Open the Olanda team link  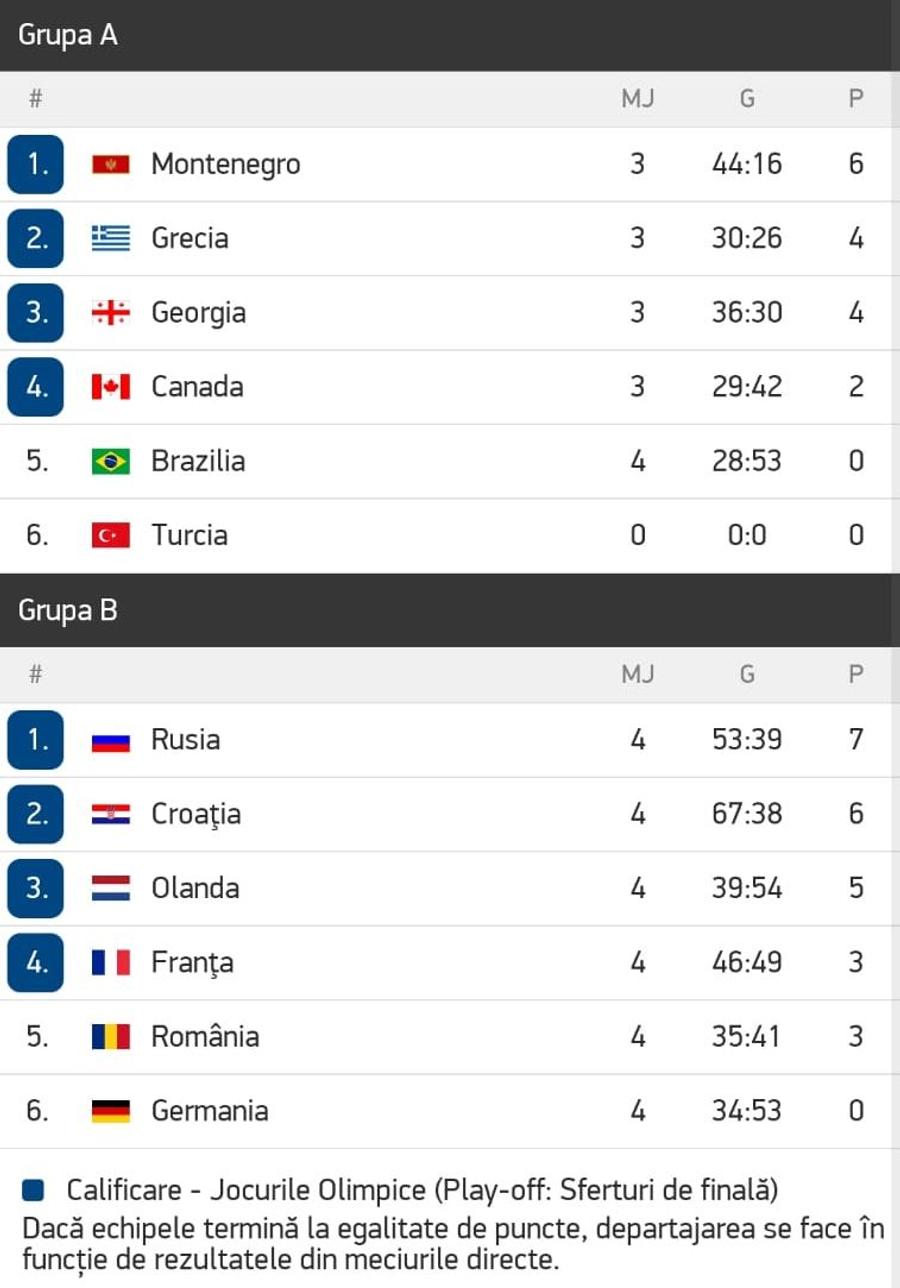[195, 888]
